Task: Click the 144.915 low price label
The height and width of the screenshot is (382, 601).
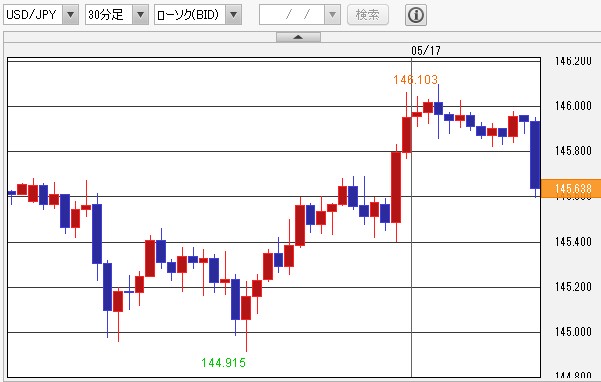Action: [224, 362]
